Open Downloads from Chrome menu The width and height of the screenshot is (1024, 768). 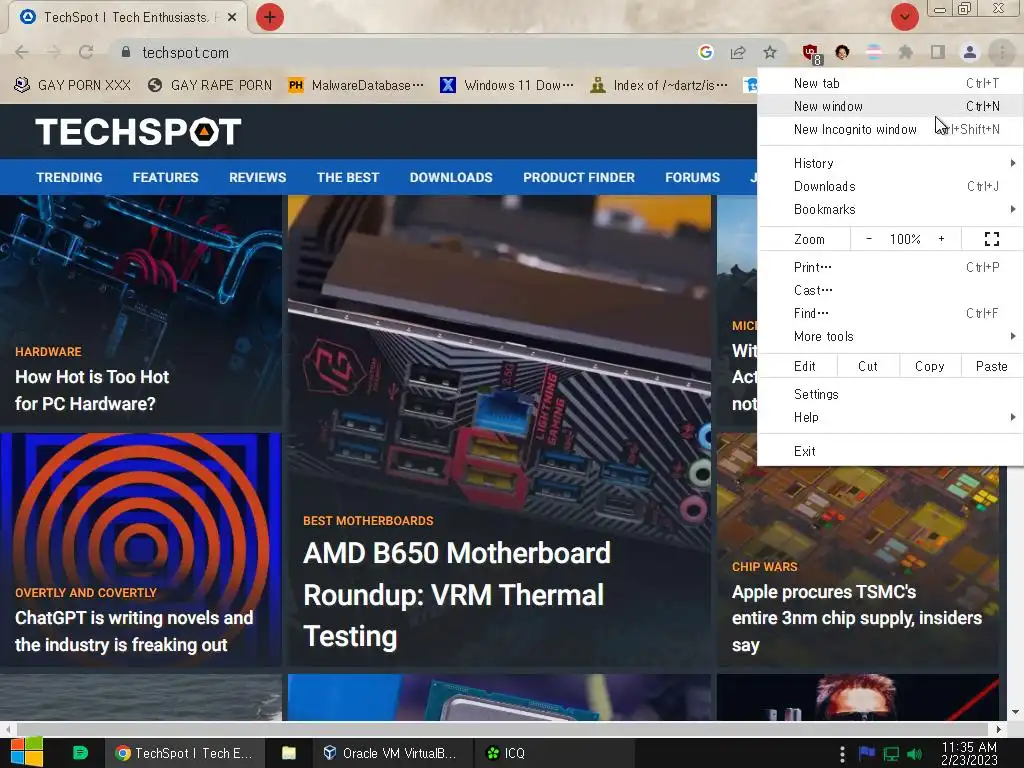pyautogui.click(x=890, y=186)
